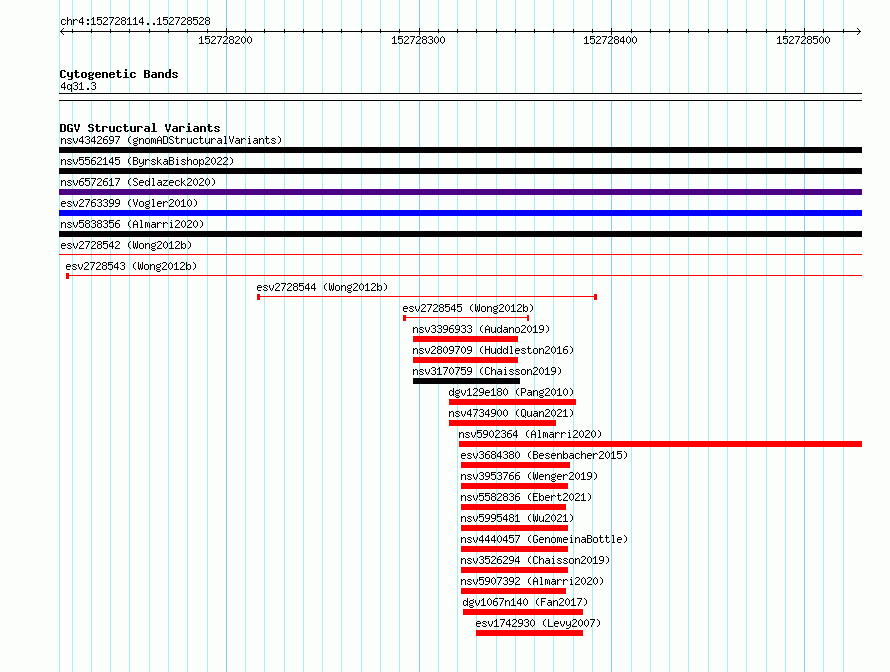
Task: Click the blue Vogler2010 variant bar
Action: click(460, 213)
